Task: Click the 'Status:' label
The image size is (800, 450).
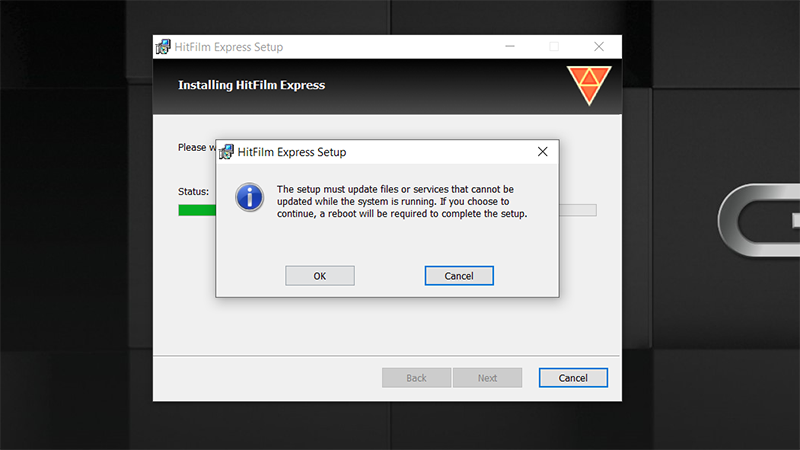Action: 193,191
